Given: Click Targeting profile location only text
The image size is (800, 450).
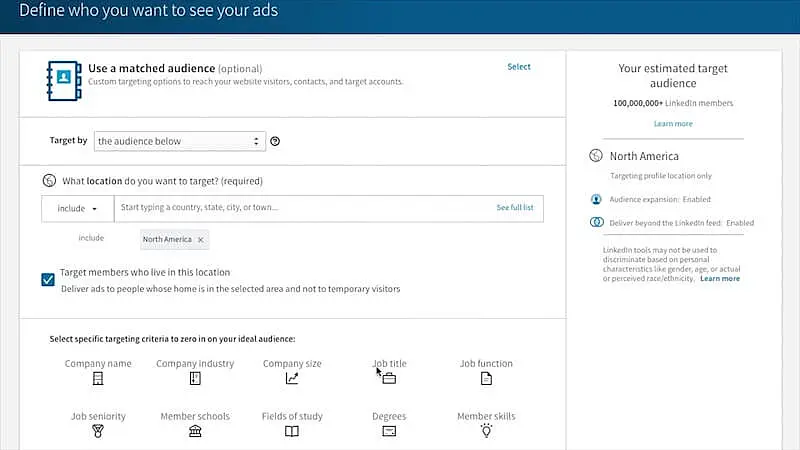Looking at the screenshot, I should (x=661, y=176).
